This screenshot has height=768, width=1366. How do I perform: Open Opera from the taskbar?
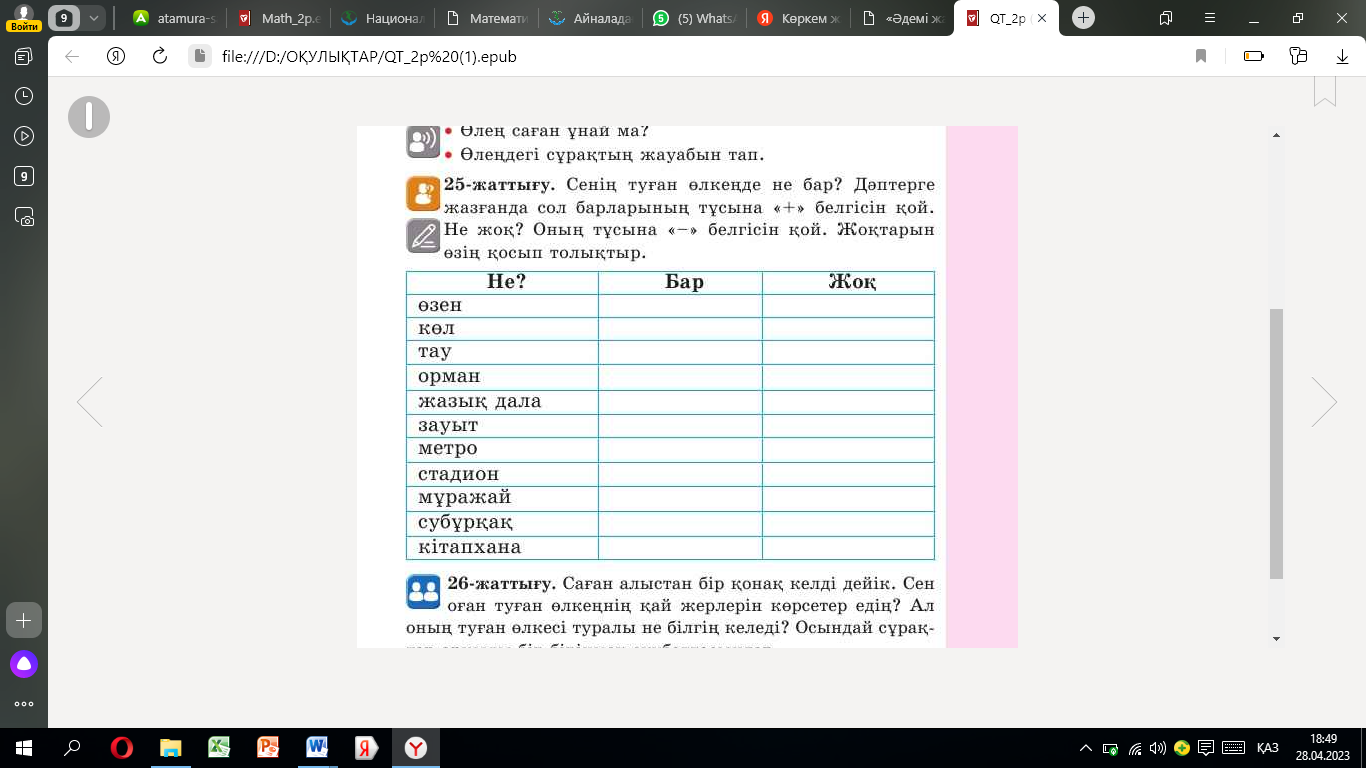click(x=121, y=748)
